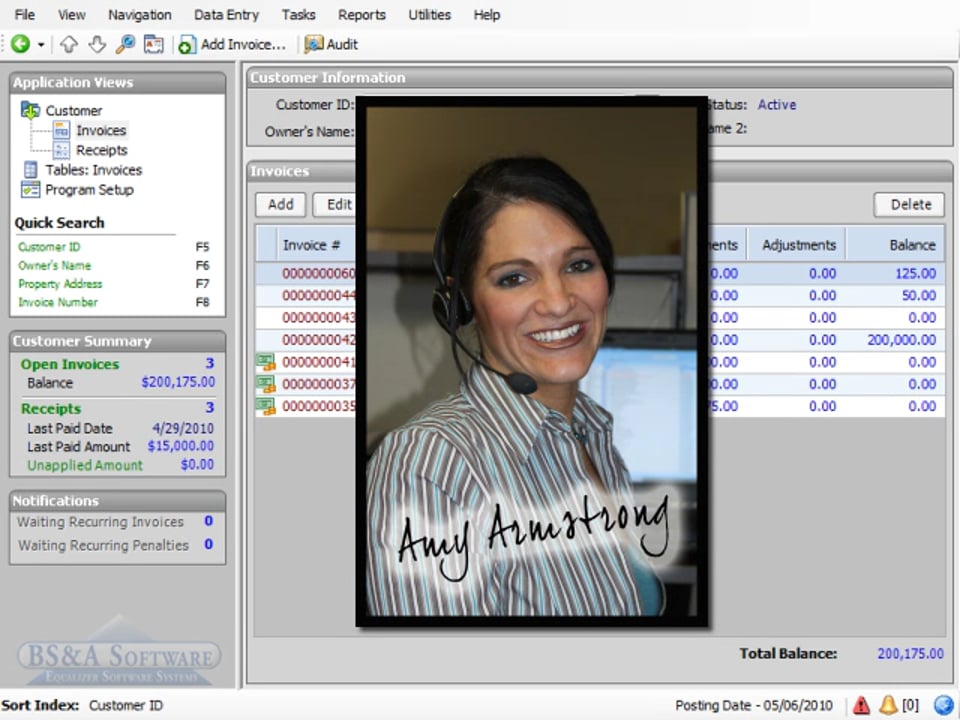
Task: Open the File menu
Action: point(24,15)
